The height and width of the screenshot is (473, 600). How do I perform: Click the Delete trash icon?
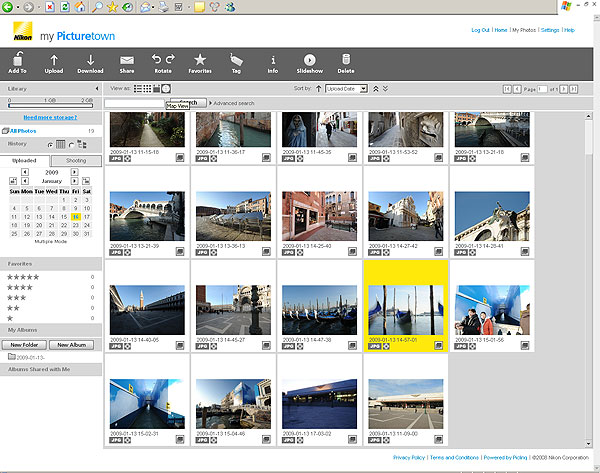coord(346,64)
